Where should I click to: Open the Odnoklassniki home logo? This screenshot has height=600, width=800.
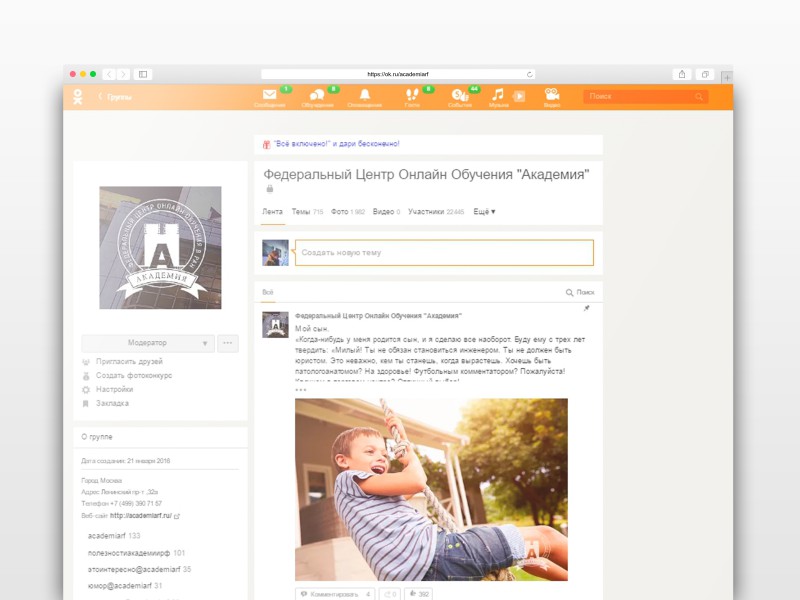click(x=78, y=96)
